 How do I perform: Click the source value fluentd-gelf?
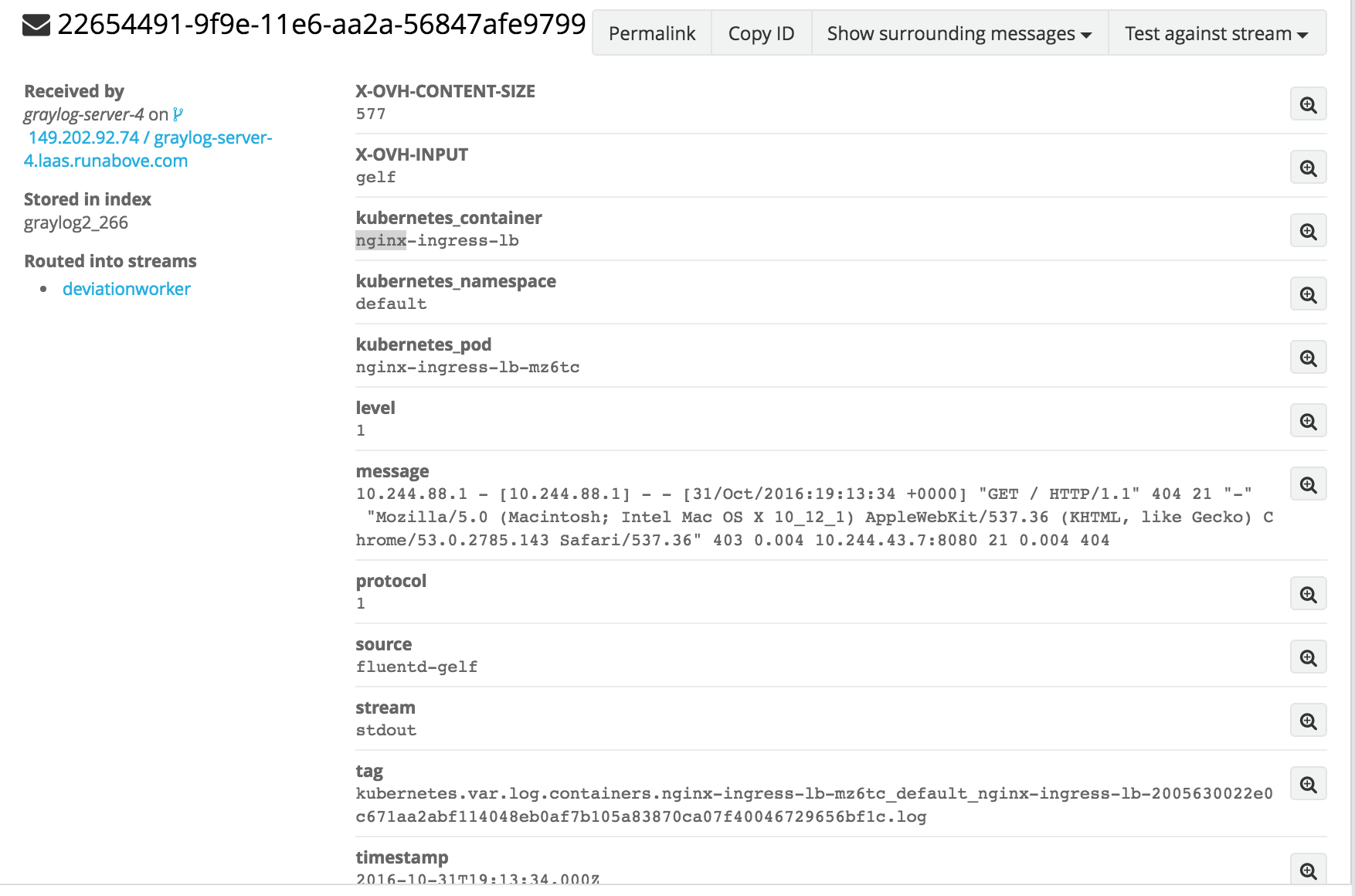pos(416,667)
